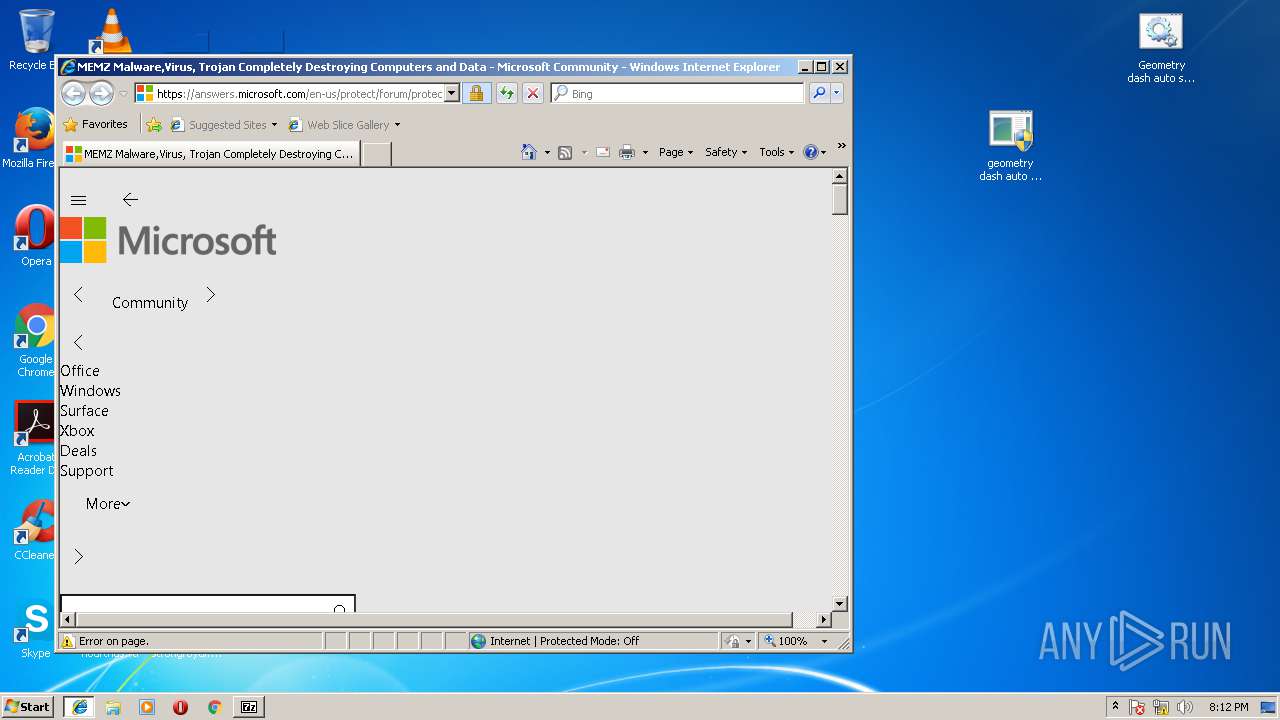Viewport: 1280px width, 720px height.
Task: Open the Support link
Action: point(87,470)
